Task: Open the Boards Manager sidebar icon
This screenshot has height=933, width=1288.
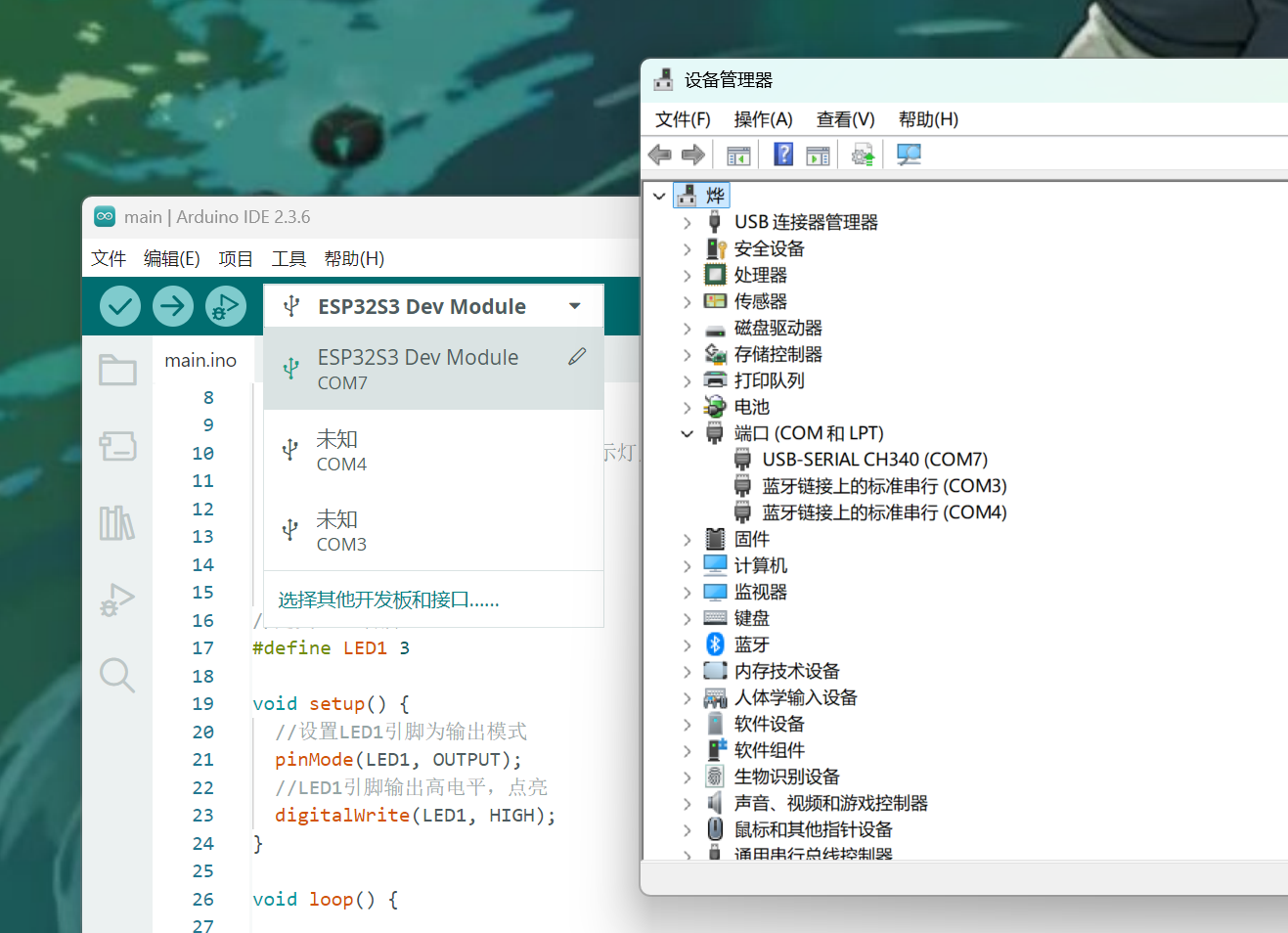Action: coord(117,446)
